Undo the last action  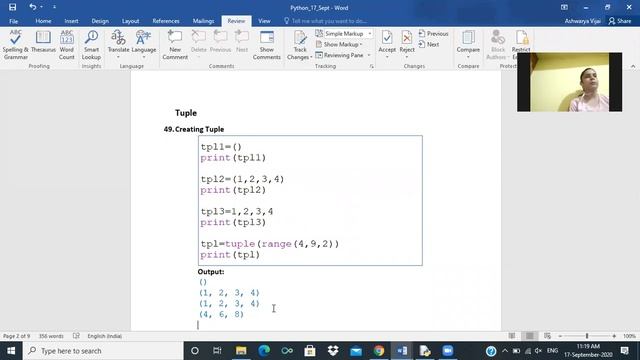pyautogui.click(x=33, y=7)
